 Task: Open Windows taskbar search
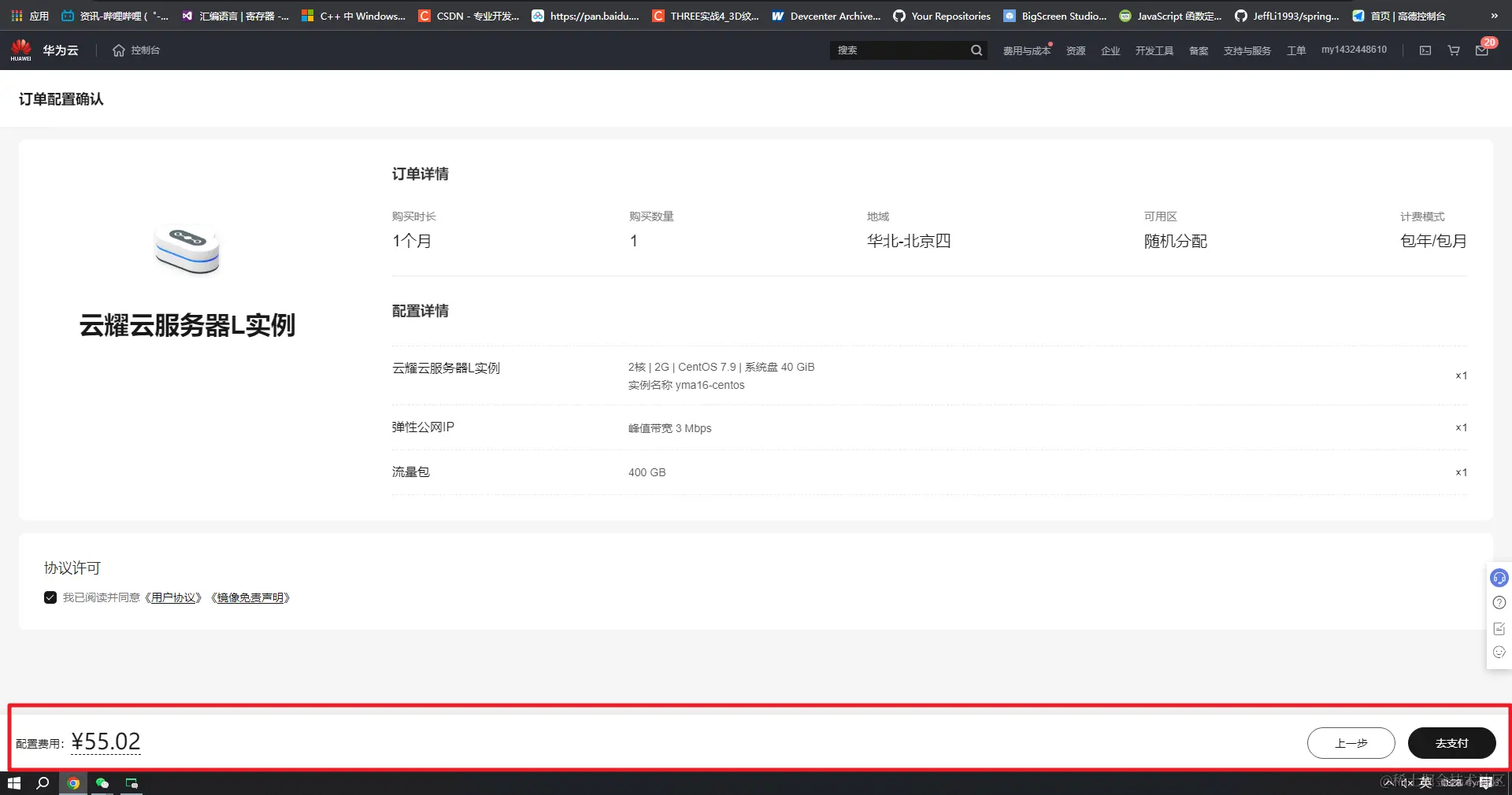point(43,783)
